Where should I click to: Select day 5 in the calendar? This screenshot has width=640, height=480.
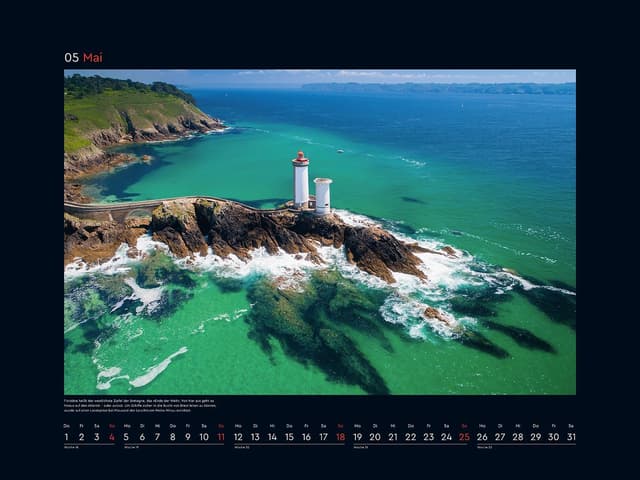[x=126, y=437]
